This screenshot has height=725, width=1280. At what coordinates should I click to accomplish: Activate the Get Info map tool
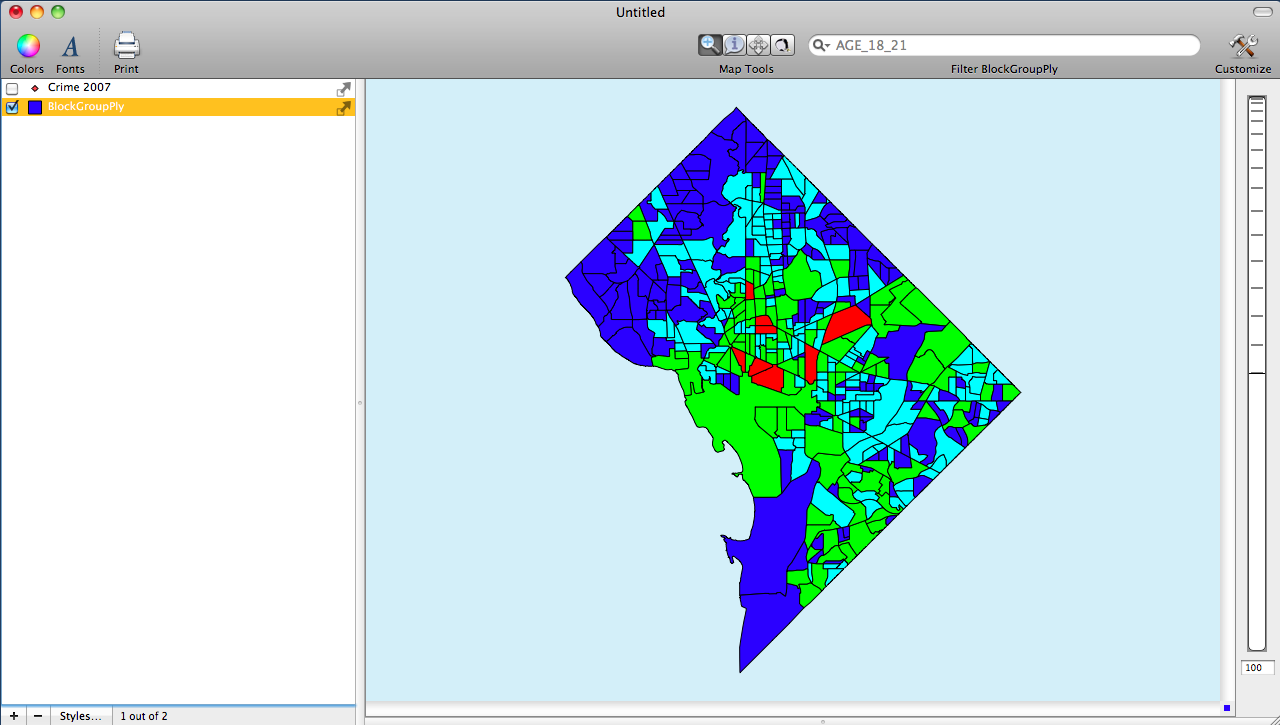pyautogui.click(x=734, y=44)
